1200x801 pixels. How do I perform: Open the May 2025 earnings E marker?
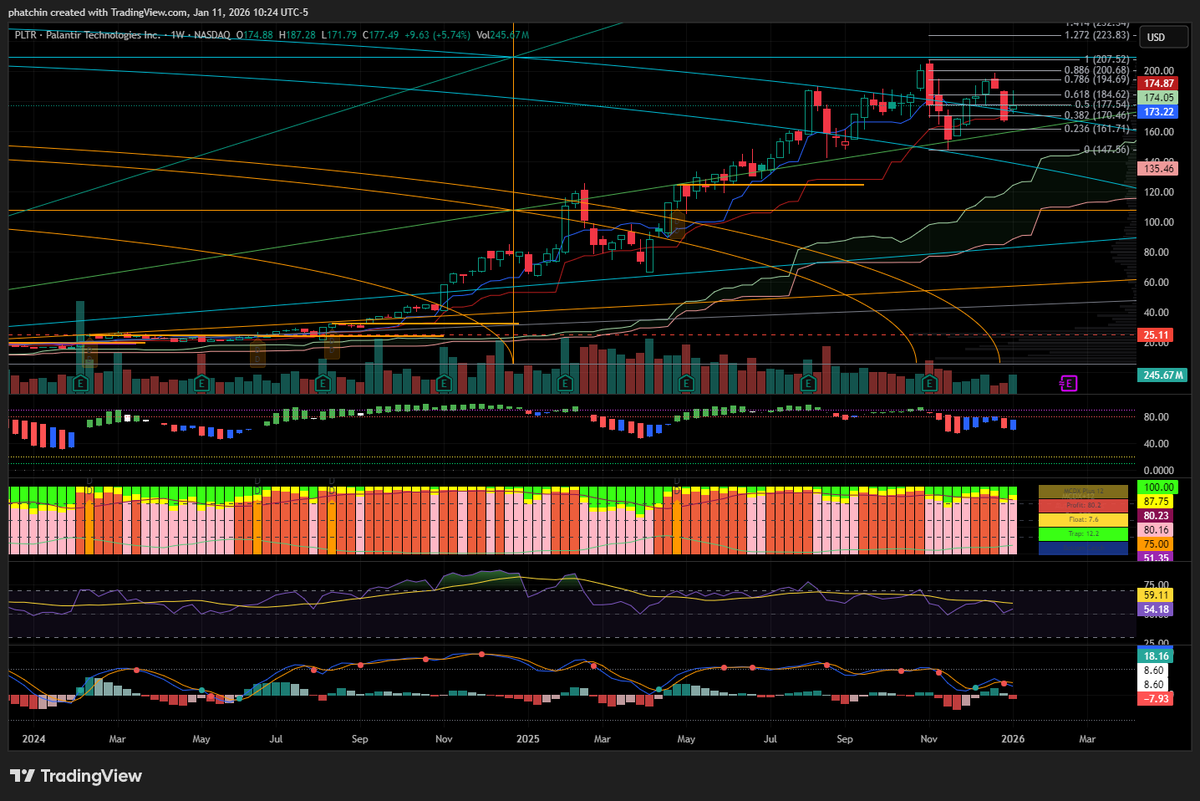[x=686, y=383]
